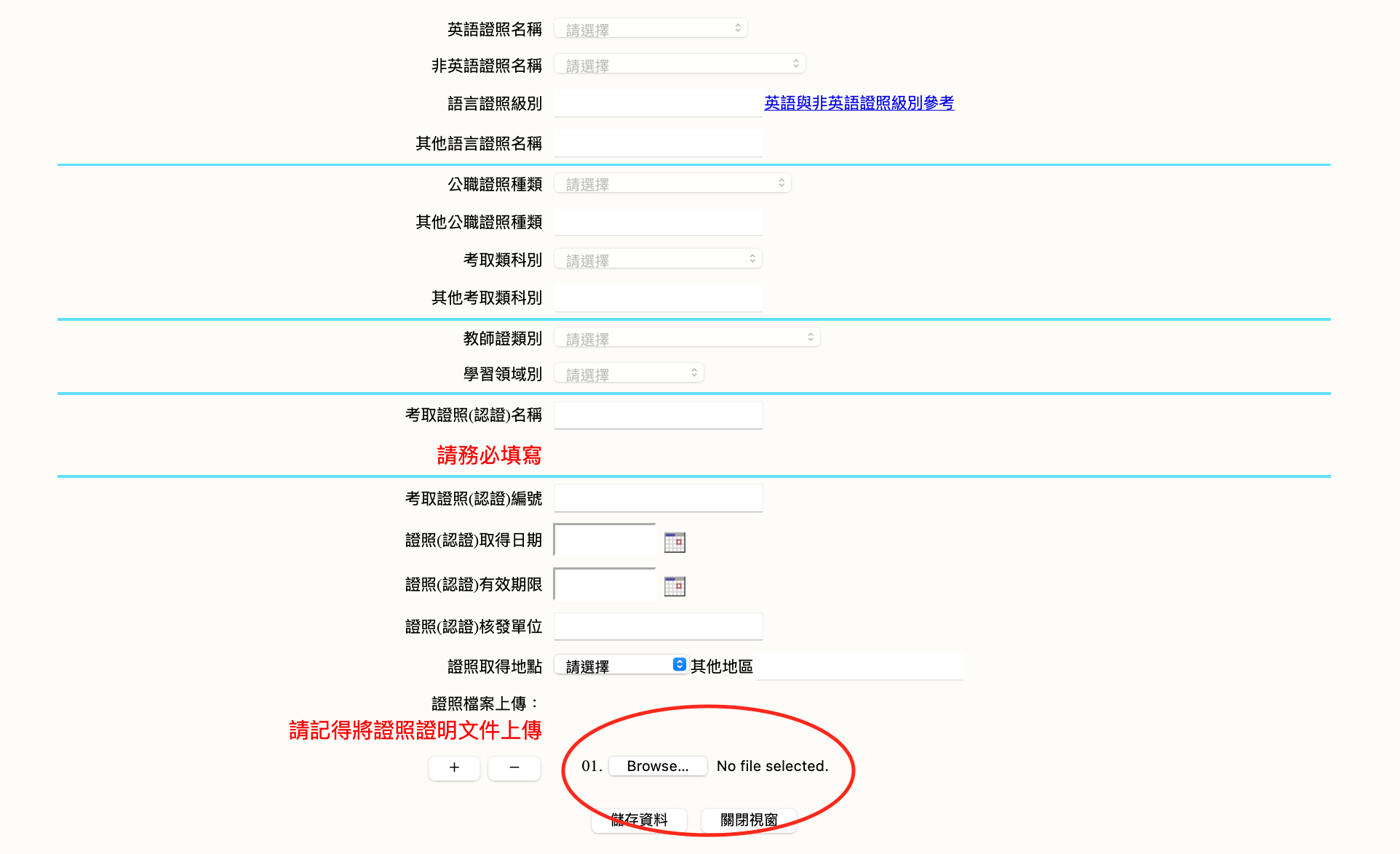Open the 教師證類別 dropdown
Screen dimensions: 1400x854
(x=687, y=338)
